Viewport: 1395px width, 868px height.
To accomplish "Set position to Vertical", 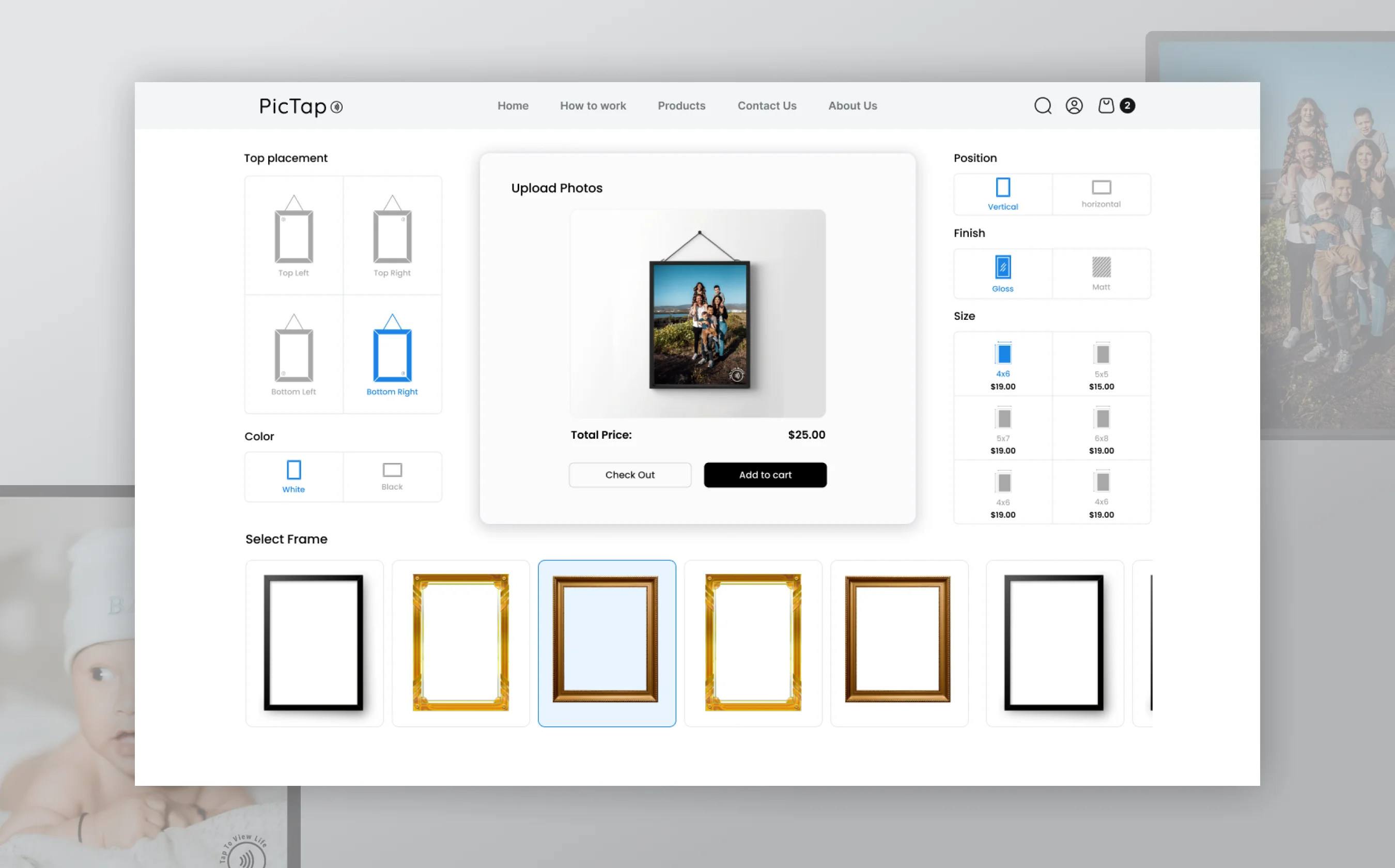I will click(1003, 194).
